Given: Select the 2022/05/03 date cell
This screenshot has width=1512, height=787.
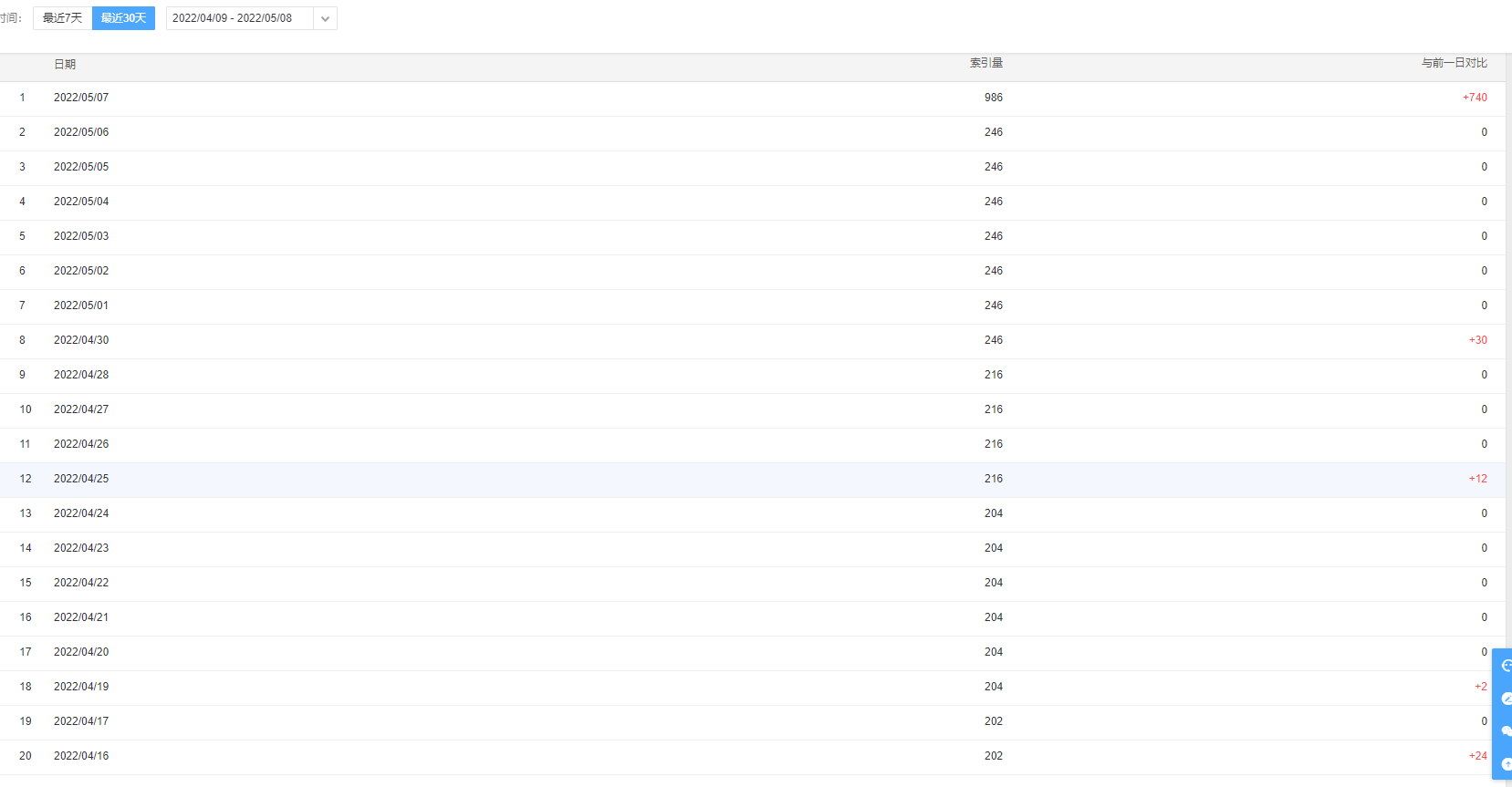Looking at the screenshot, I should (x=81, y=236).
